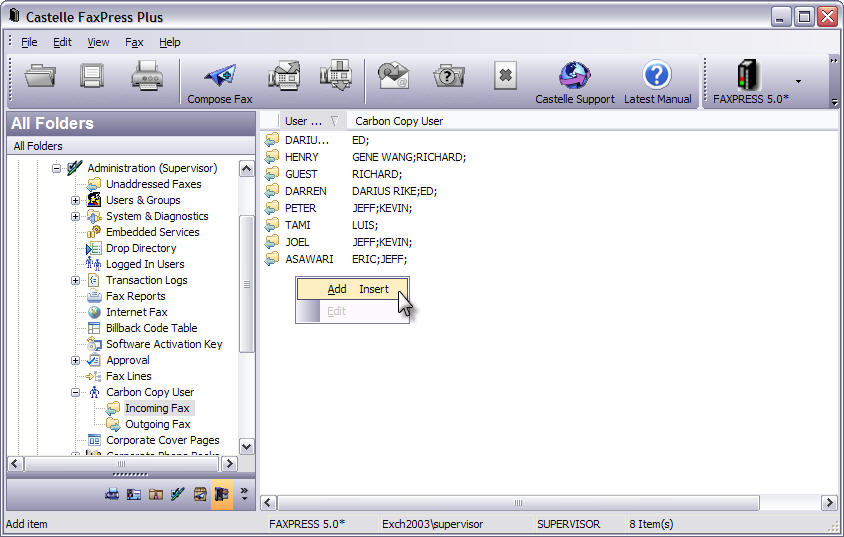Click the Compose Fax paper plane button
The width and height of the screenshot is (844, 537).
220,82
